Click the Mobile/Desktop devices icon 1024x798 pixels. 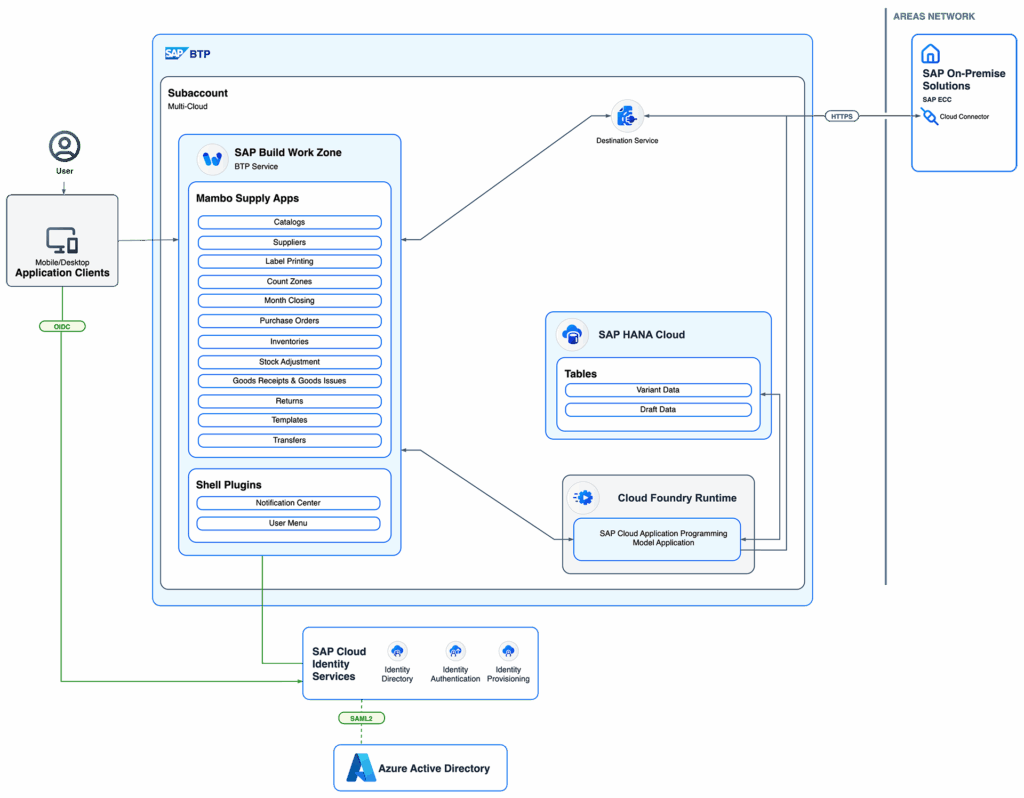tap(62, 240)
